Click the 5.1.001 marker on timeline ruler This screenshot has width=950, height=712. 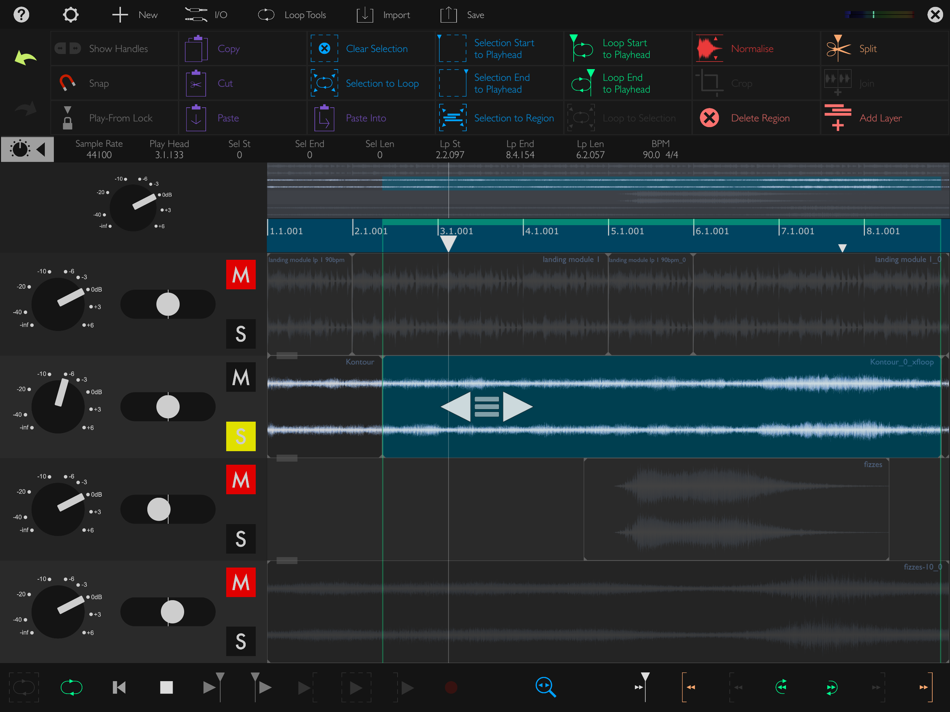coord(627,231)
